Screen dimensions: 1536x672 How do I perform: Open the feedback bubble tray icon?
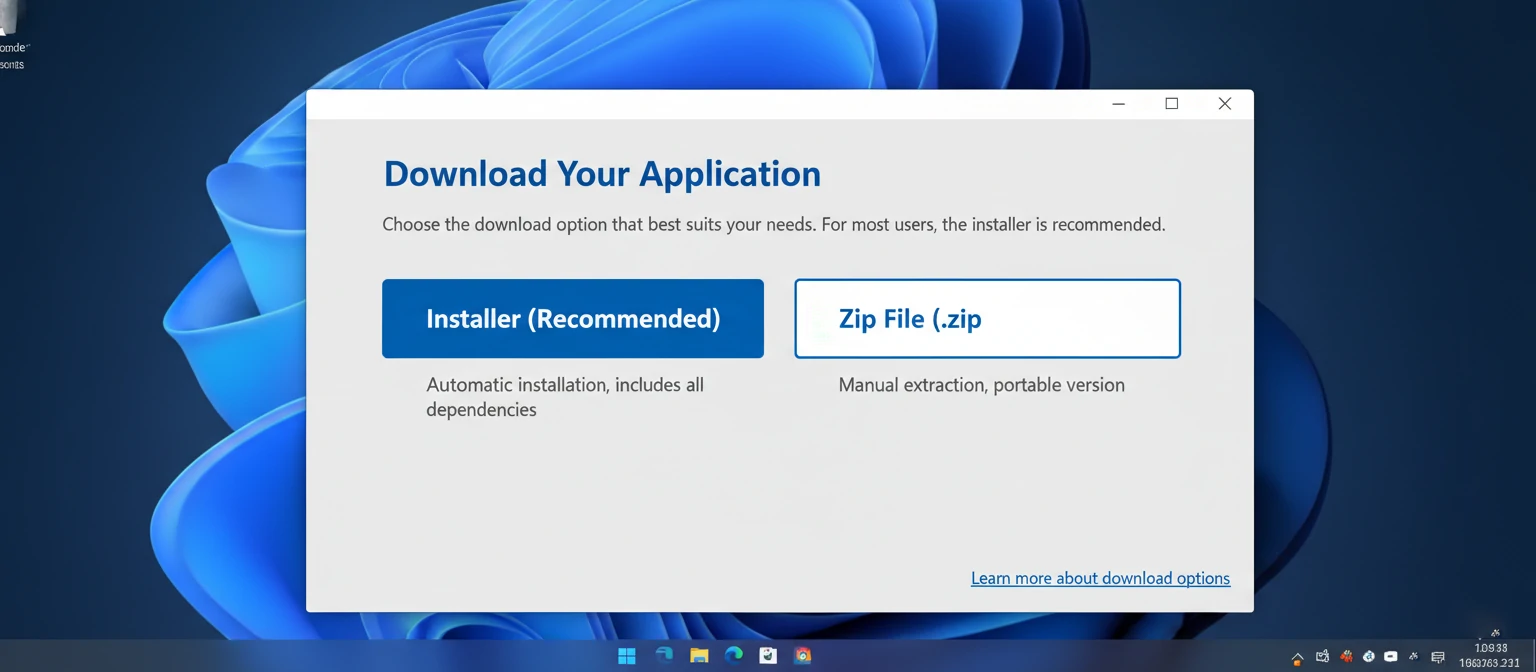1437,657
